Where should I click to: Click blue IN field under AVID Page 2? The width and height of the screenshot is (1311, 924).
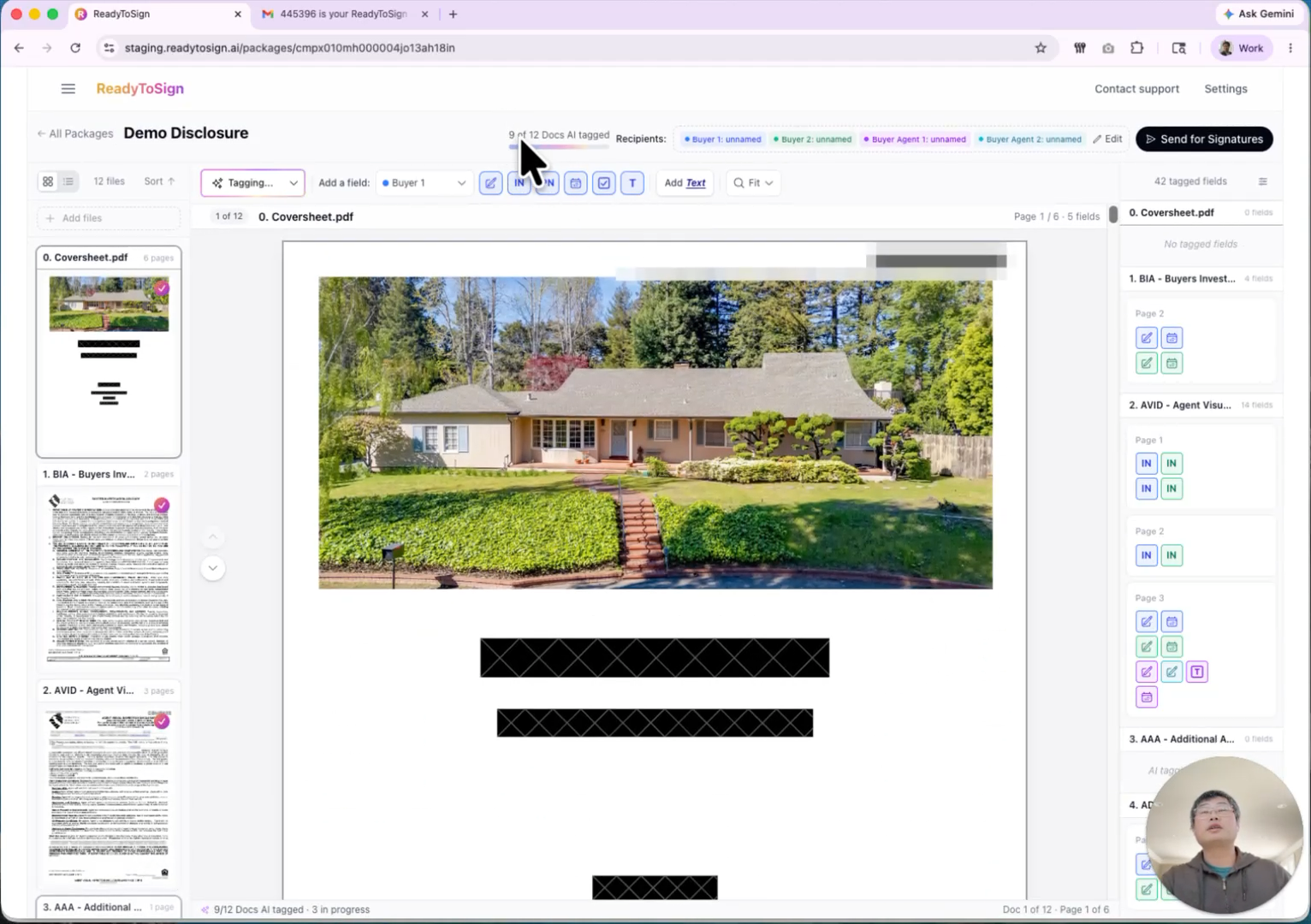coord(1147,555)
